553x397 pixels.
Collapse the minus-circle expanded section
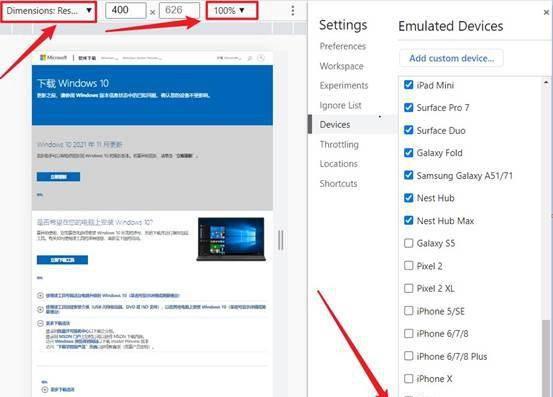coord(40,323)
